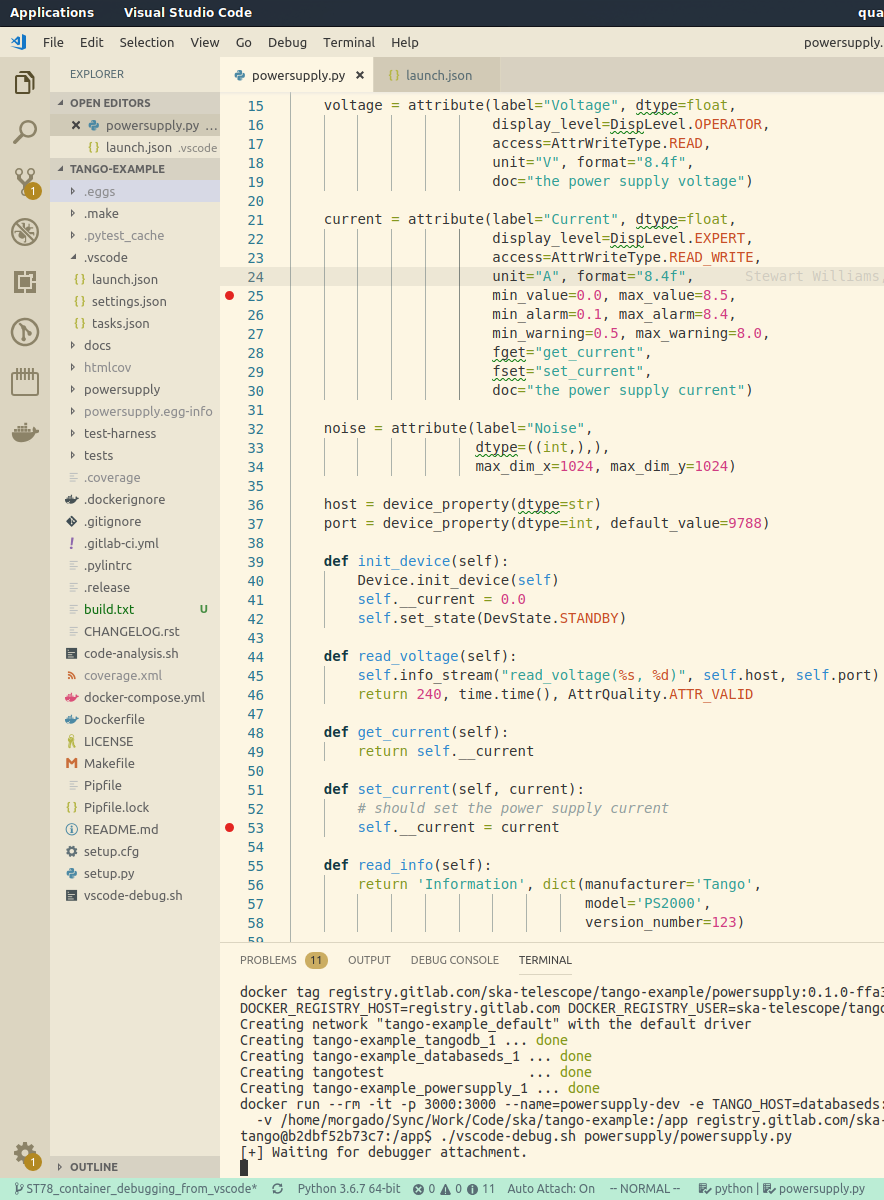
Task: Click Visual Studio Code in the top bar
Action: 188,13
